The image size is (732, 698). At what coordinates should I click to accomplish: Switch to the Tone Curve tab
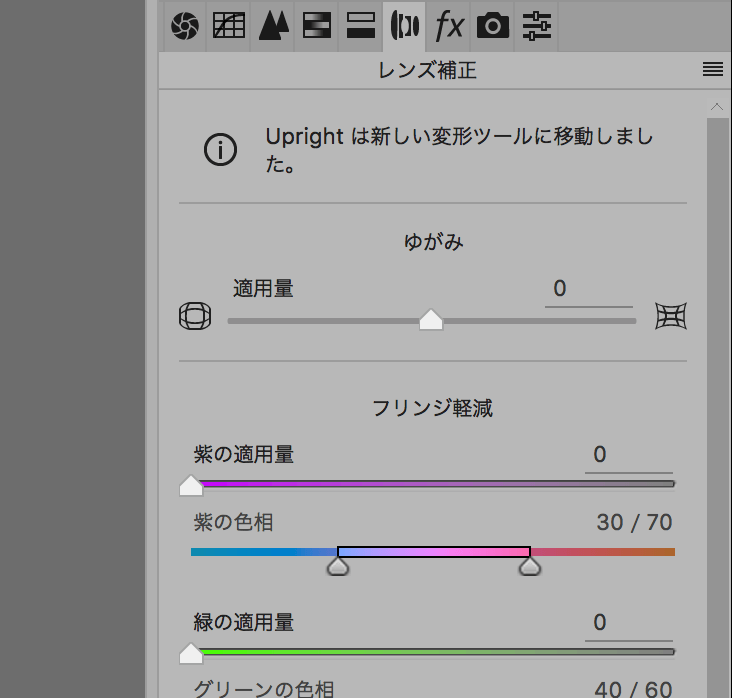click(x=229, y=26)
